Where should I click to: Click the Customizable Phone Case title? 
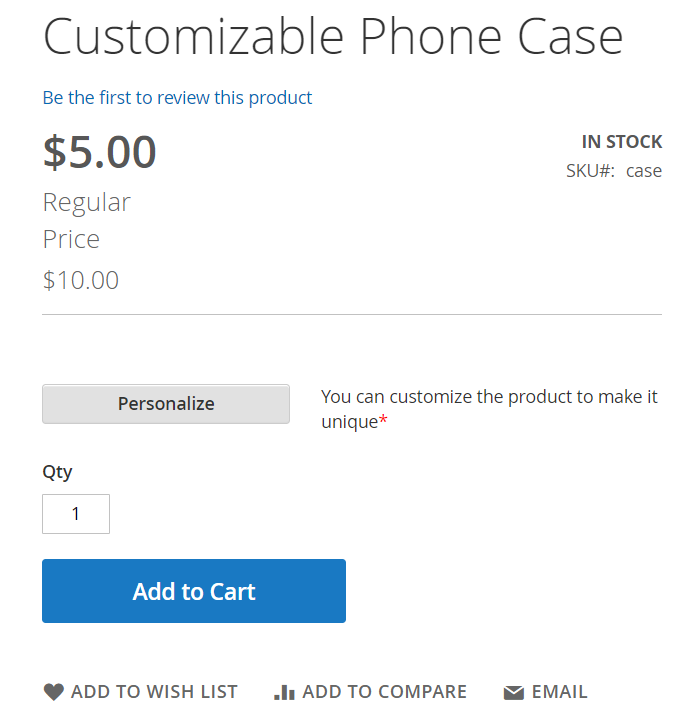333,37
